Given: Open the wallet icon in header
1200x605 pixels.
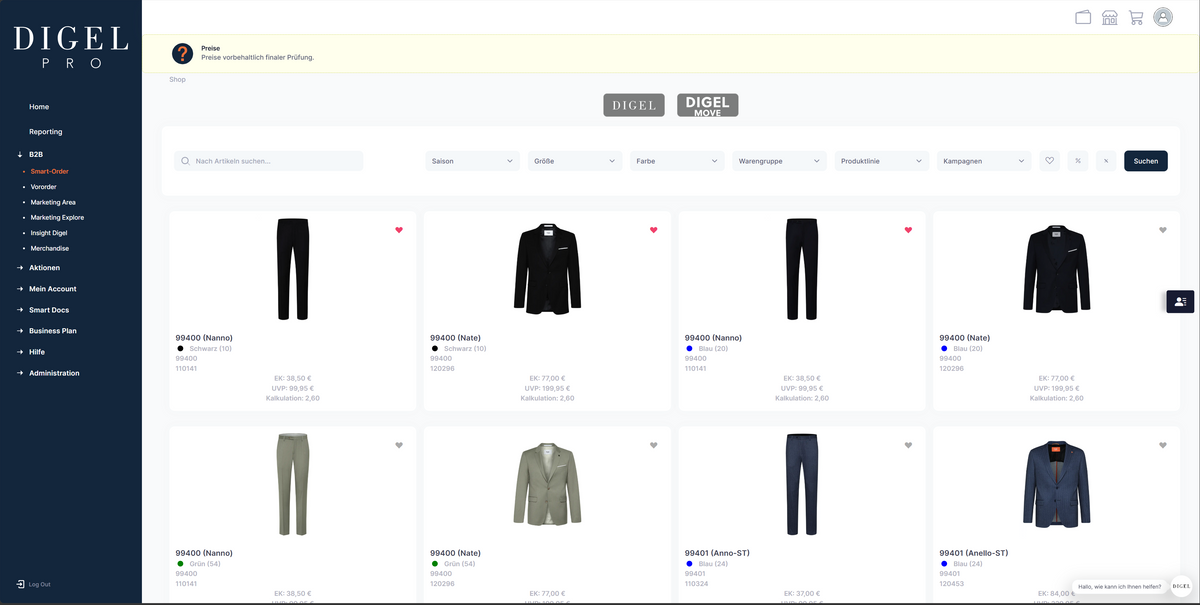Looking at the screenshot, I should 1083,17.
